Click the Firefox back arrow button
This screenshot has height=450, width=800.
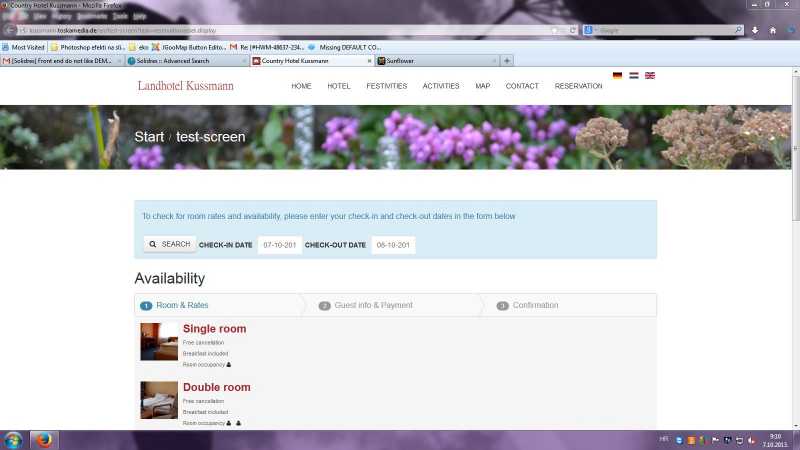[11, 30]
